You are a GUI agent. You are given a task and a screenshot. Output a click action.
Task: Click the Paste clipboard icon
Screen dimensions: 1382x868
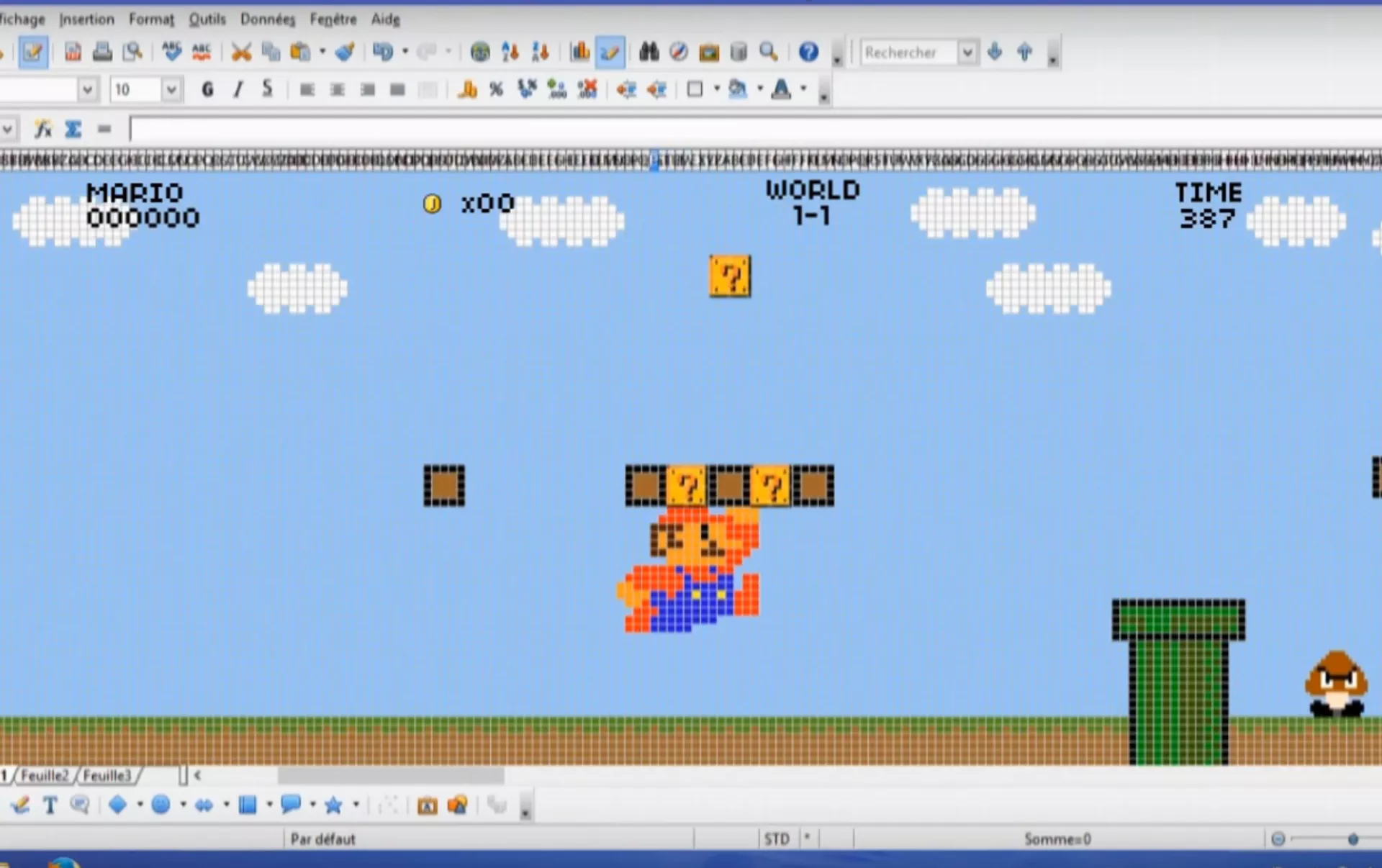[300, 52]
